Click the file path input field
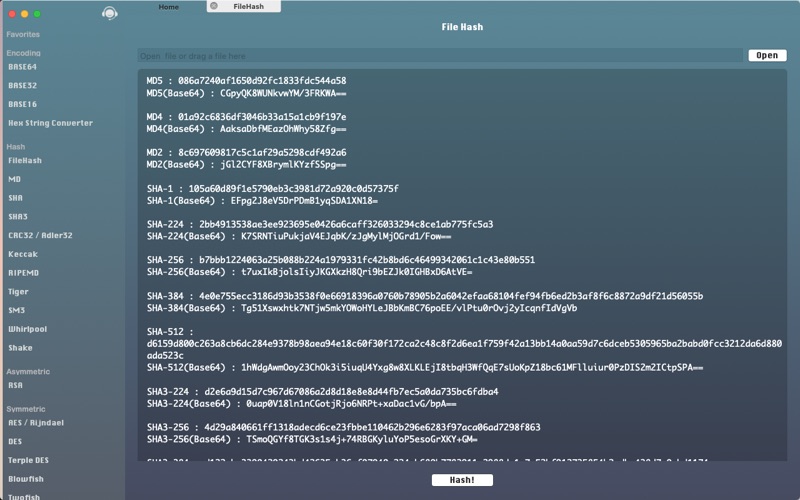Viewport: 800px width, 500px height. click(x=440, y=56)
